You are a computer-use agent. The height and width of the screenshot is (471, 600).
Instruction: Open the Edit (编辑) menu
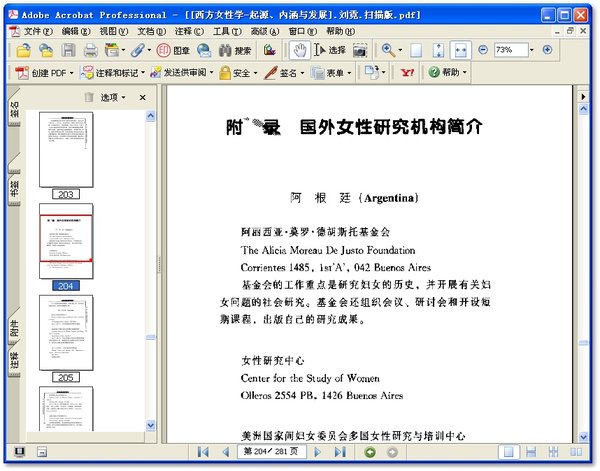click(76, 31)
